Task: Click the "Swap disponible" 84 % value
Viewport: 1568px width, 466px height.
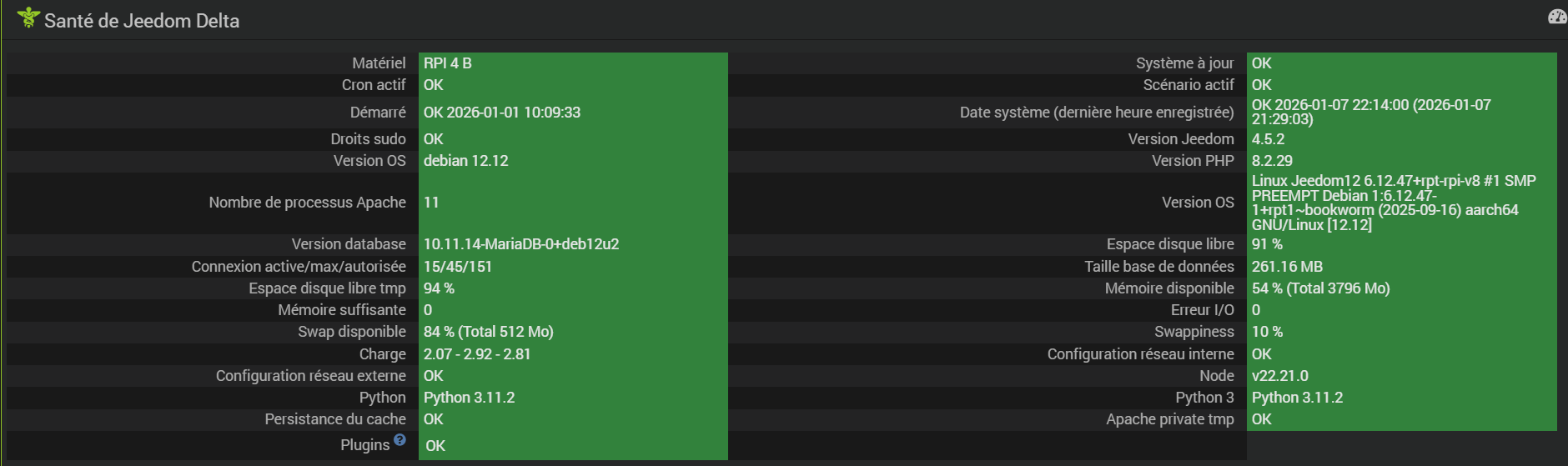Action: click(x=489, y=332)
